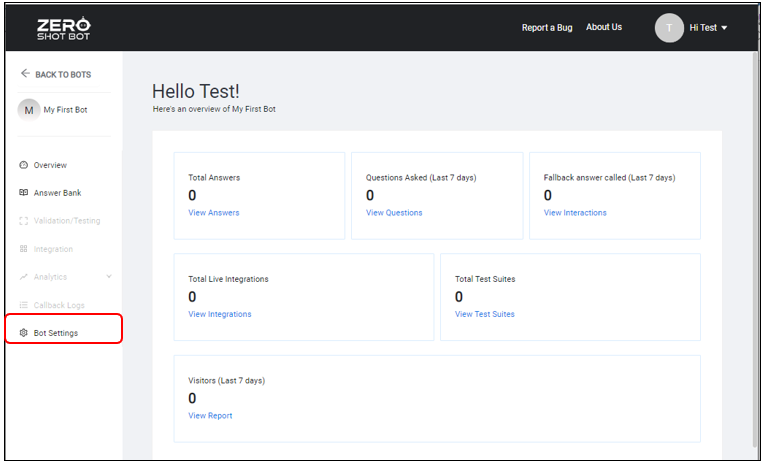Click the Callback Logs list icon
Screen dimensions: 764x464
point(23,305)
